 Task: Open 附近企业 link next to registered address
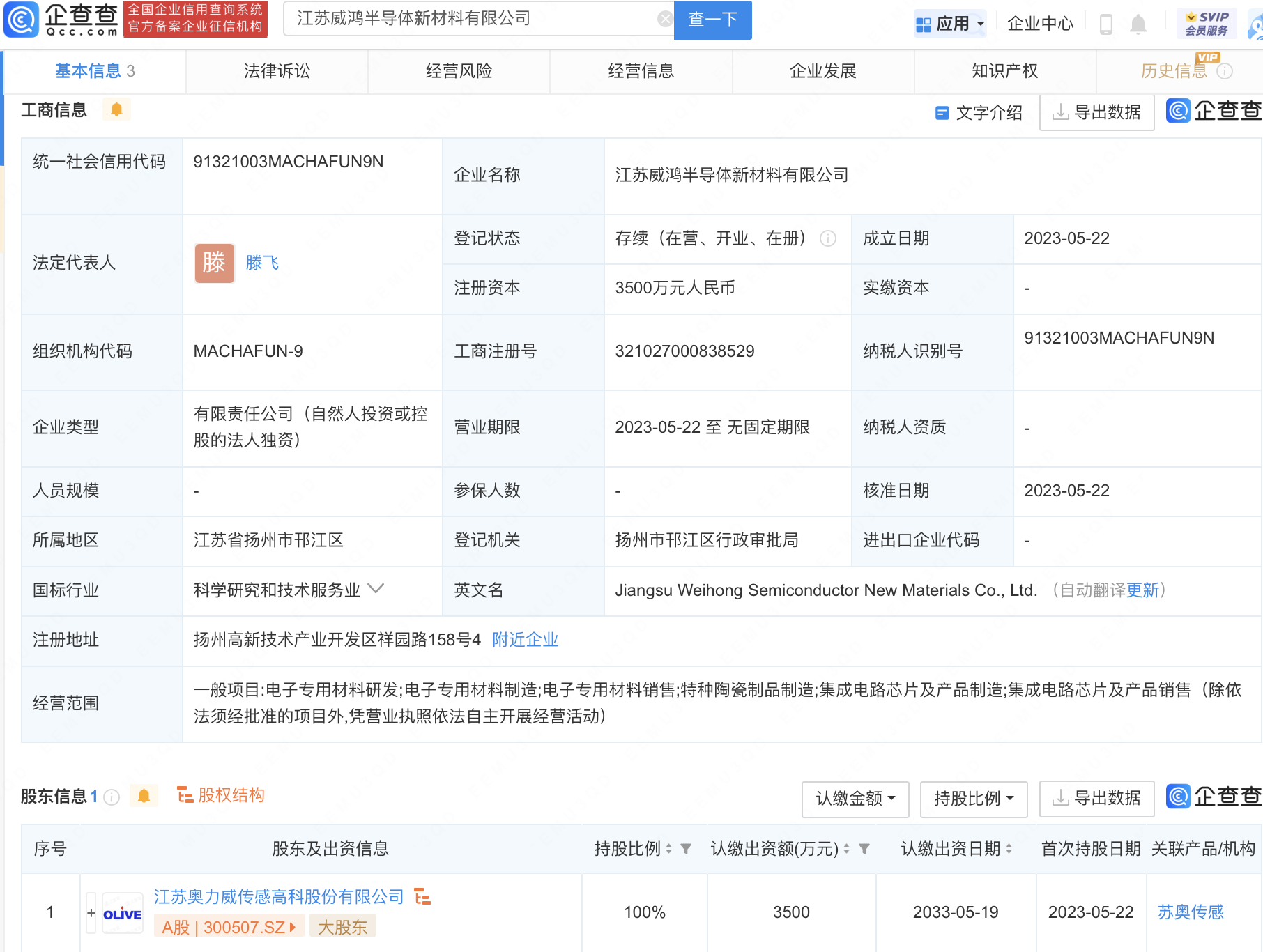click(525, 639)
